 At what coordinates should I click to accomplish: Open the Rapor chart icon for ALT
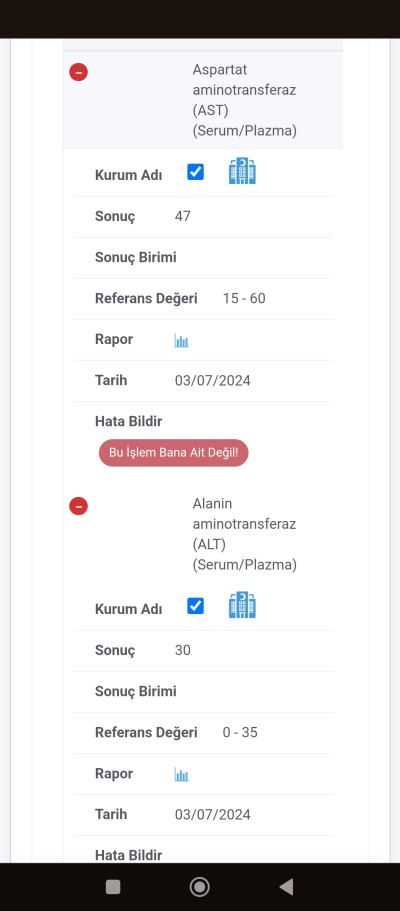click(181, 775)
